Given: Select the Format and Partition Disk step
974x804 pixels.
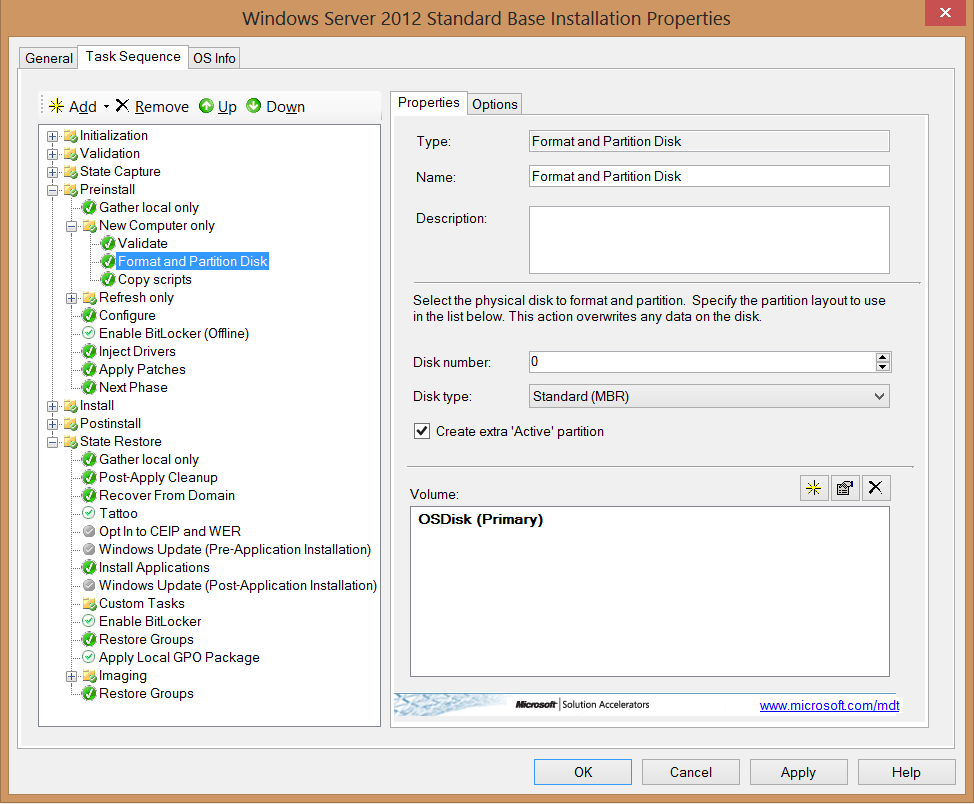Looking at the screenshot, I should [x=193, y=262].
